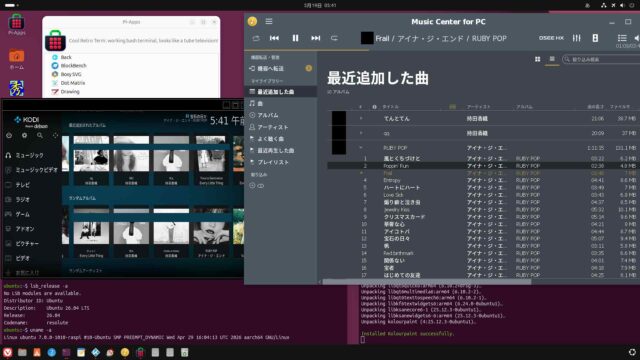Switch to list view in Music Center

[552, 59]
